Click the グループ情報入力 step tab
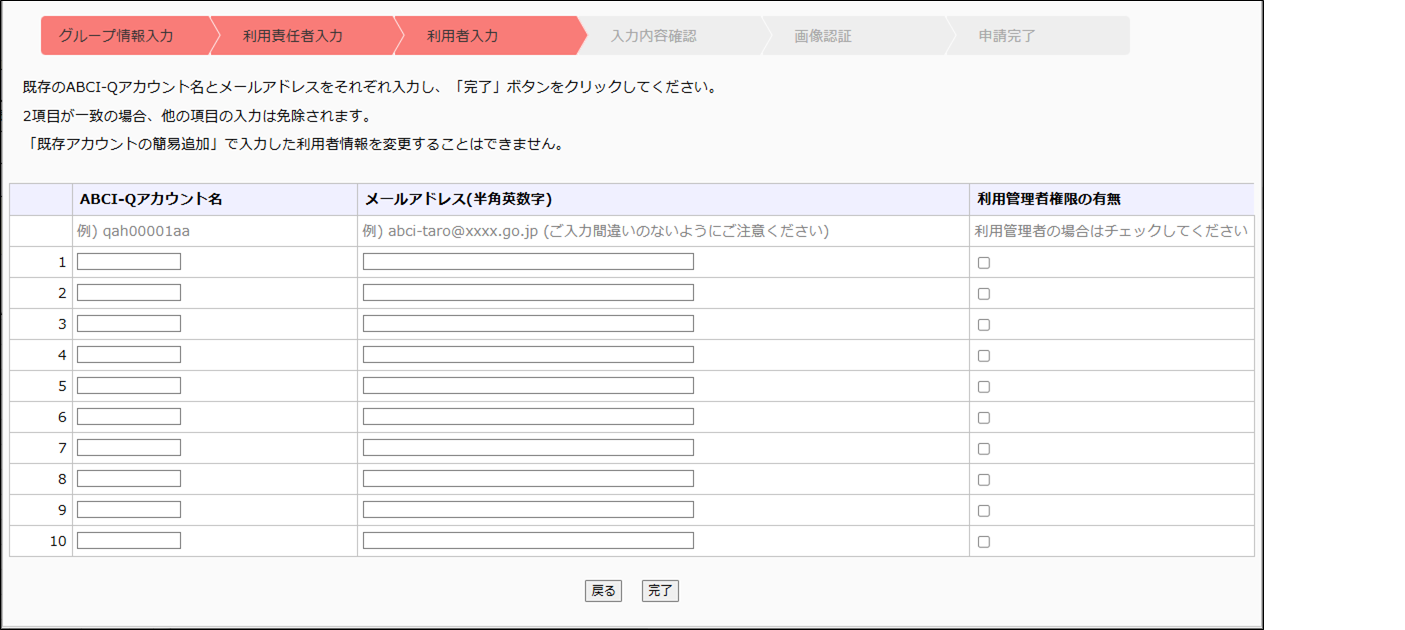 [116, 36]
